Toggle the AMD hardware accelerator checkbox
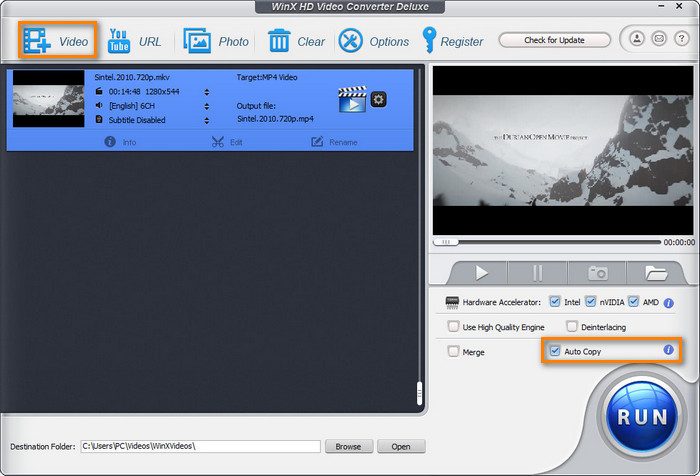 [x=633, y=302]
